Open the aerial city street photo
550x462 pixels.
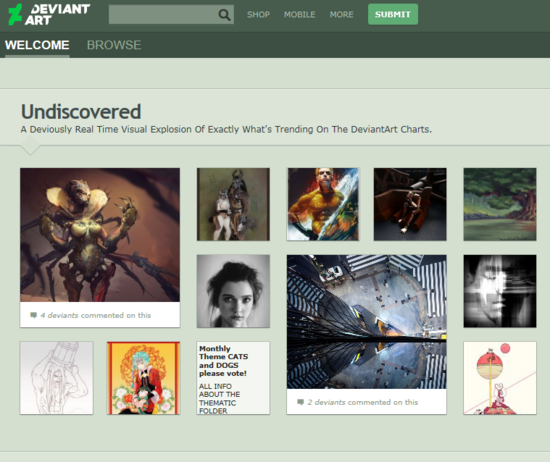367,322
